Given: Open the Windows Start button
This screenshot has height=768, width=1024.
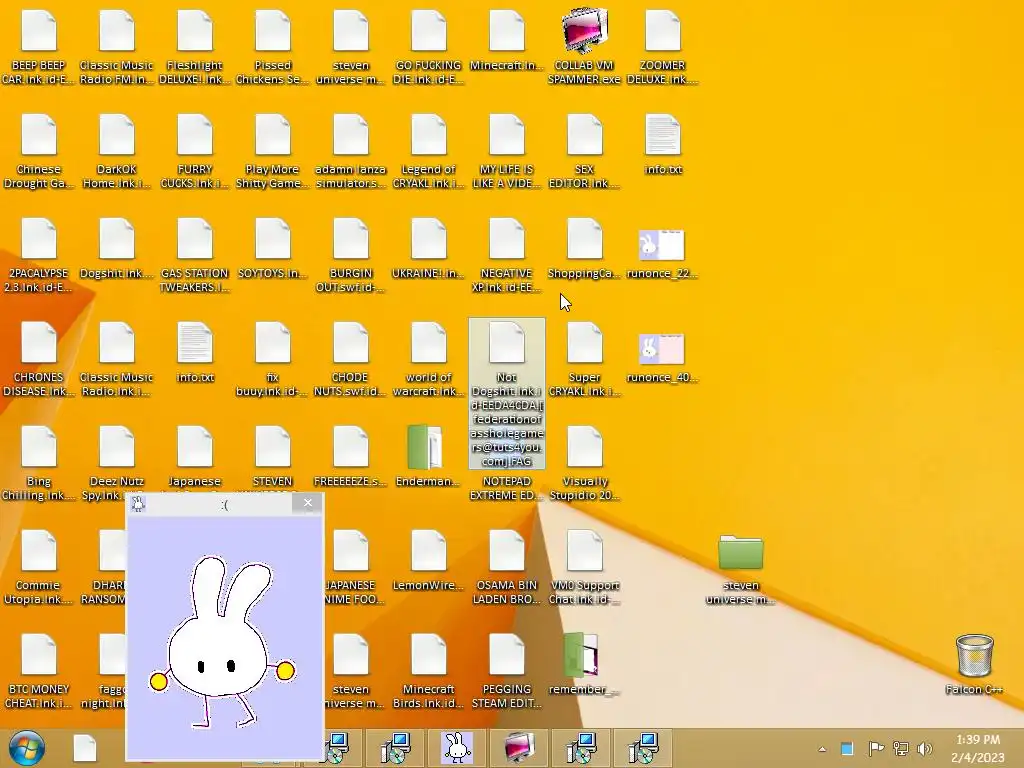Looking at the screenshot, I should (x=27, y=748).
